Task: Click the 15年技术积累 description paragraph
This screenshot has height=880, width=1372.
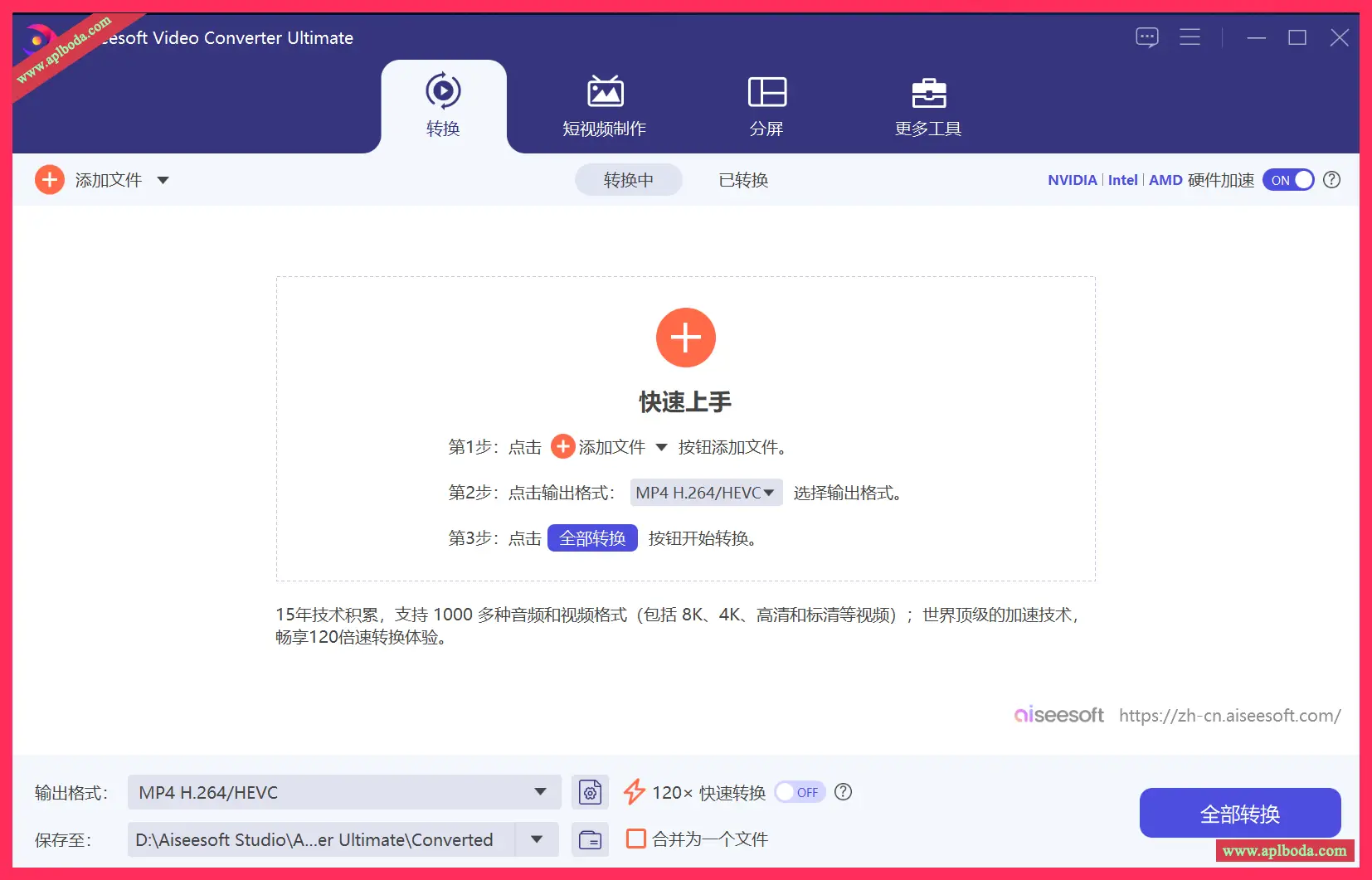Action: pos(678,625)
